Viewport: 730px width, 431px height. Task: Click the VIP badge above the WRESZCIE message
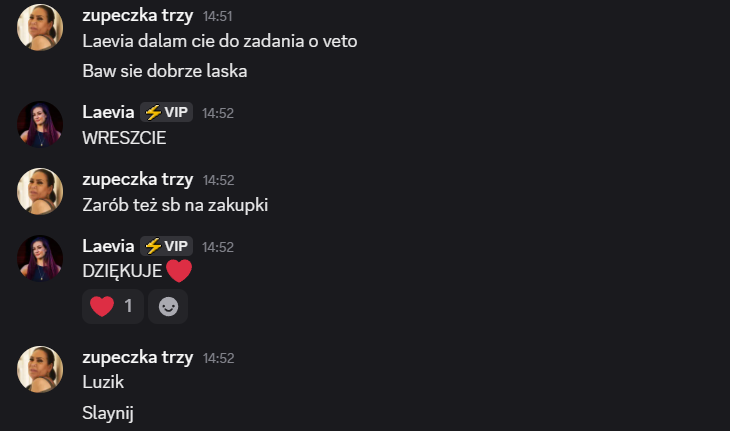166,112
